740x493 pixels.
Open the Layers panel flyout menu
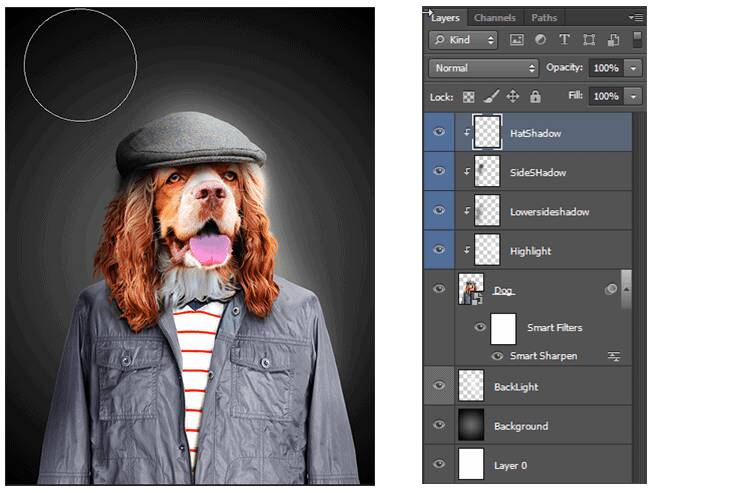click(x=636, y=17)
